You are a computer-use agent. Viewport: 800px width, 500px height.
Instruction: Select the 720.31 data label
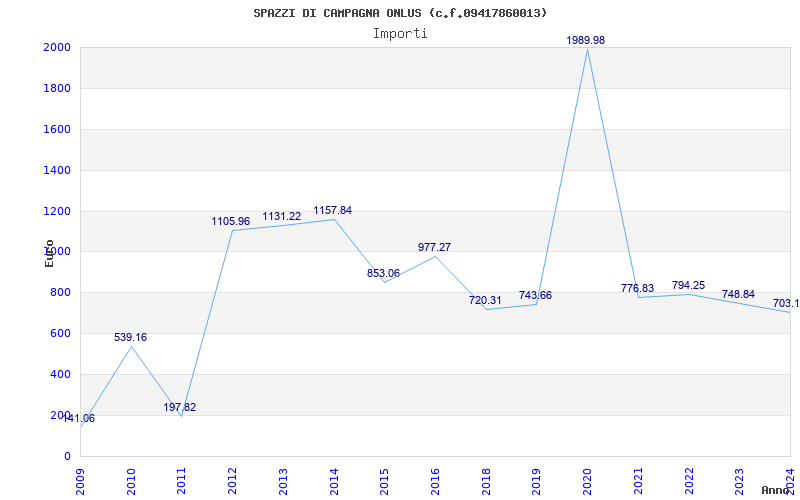[x=485, y=300]
